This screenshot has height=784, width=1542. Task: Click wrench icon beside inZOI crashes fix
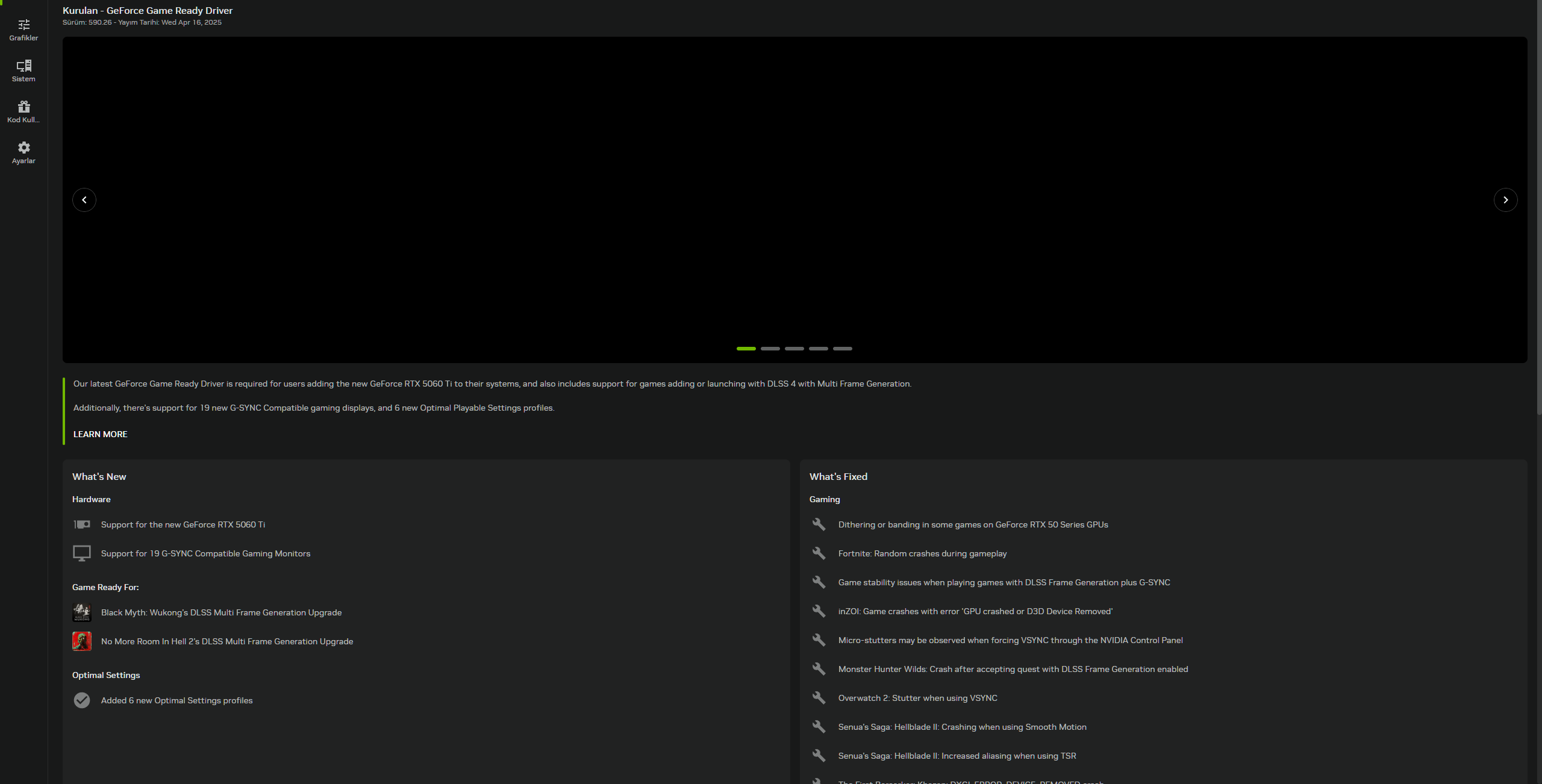(819, 611)
